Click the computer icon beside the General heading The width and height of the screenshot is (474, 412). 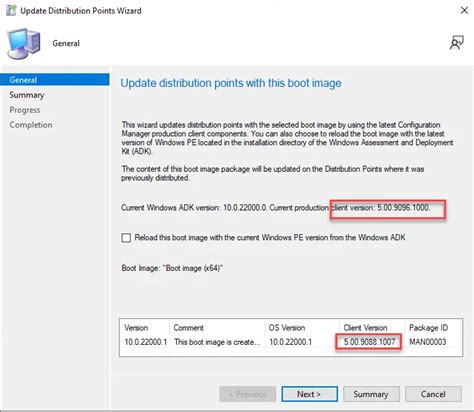(24, 44)
